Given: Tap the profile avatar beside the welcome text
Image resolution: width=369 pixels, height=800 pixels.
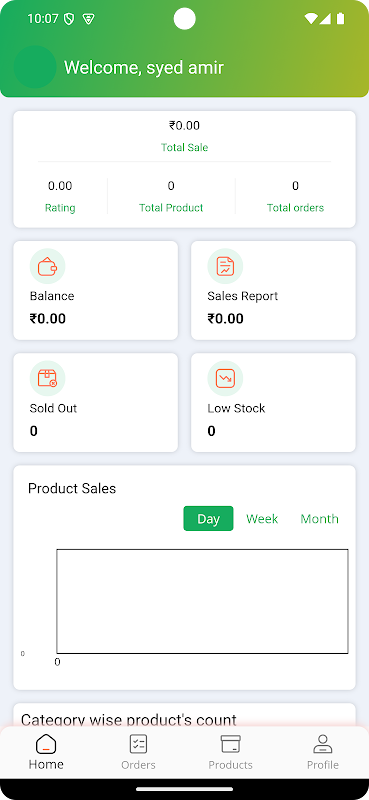Looking at the screenshot, I should coord(35,67).
